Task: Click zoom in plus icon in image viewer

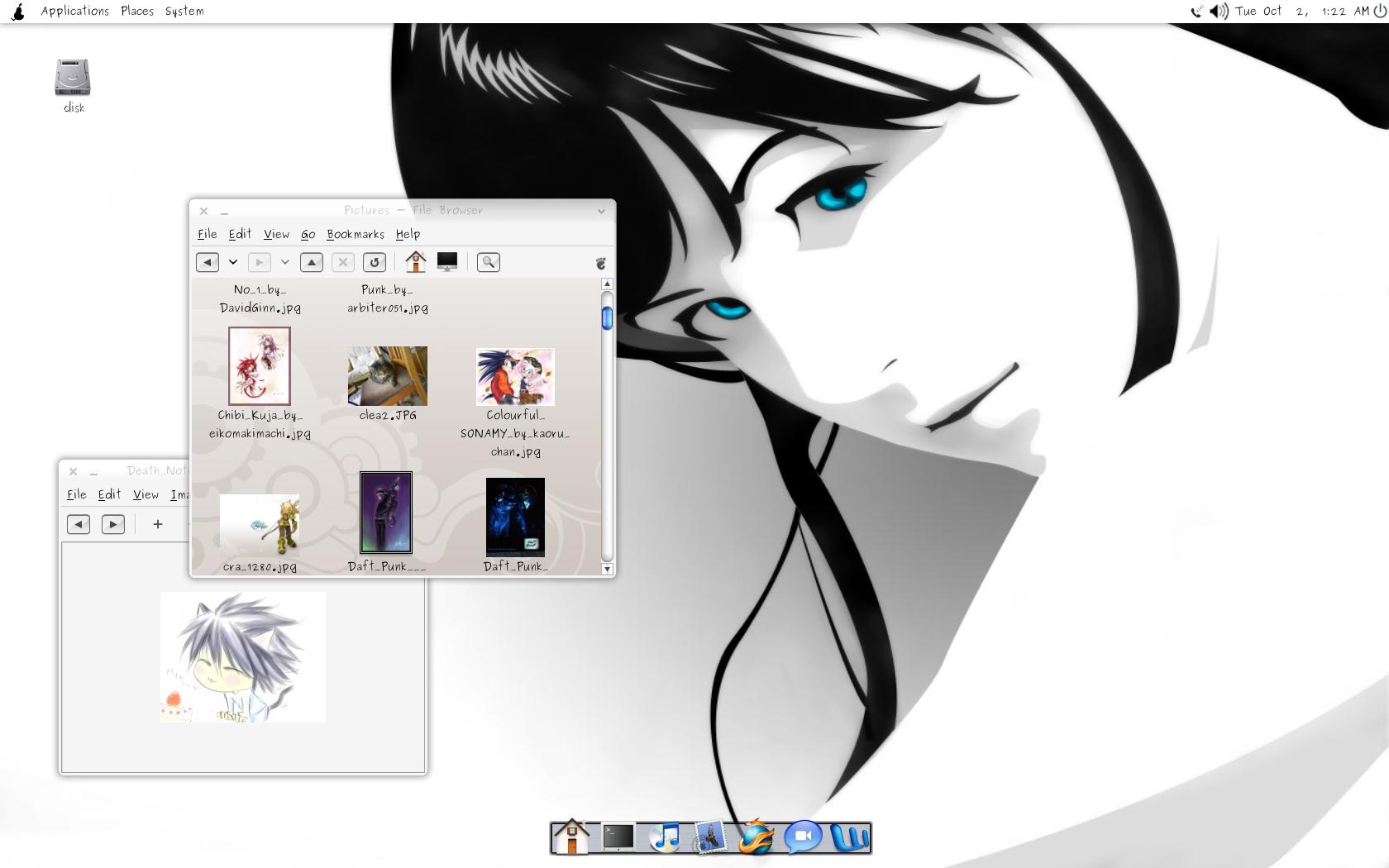Action: pos(158,524)
